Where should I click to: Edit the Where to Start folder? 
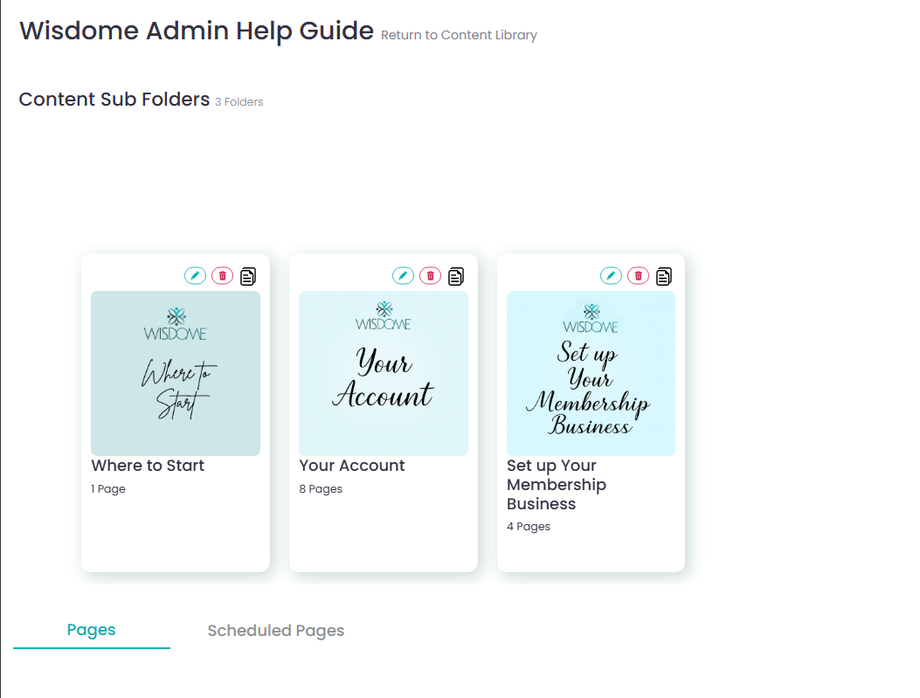195,276
